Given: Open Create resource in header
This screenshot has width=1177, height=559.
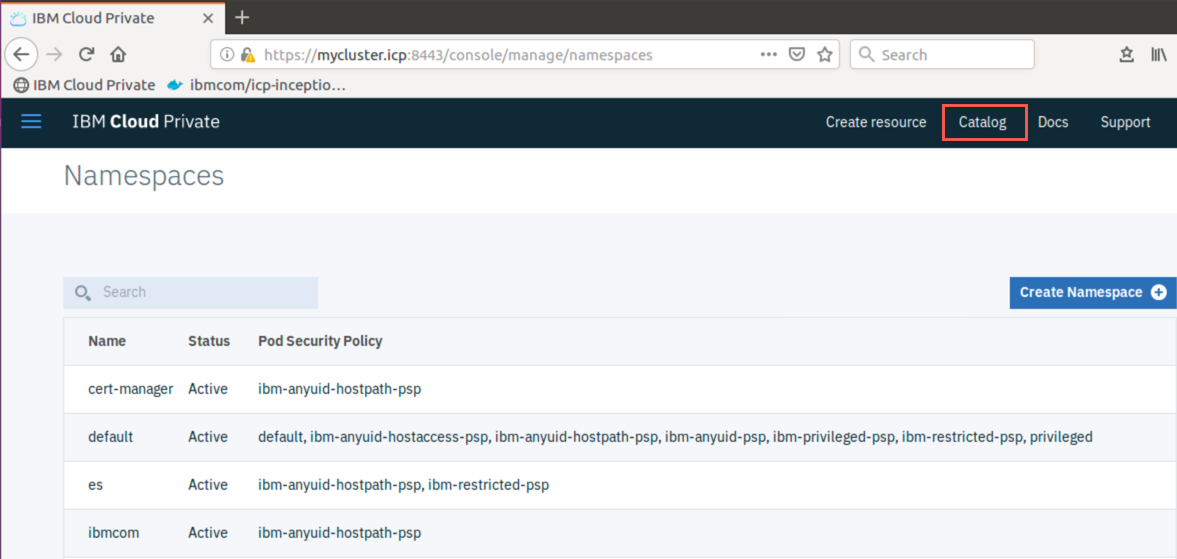Looking at the screenshot, I should 876,122.
